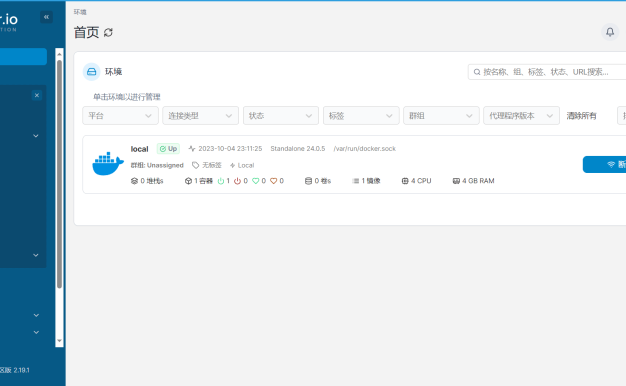This screenshot has width=626, height=386.
Task: Click the search magnifier icon
Action: point(477,72)
